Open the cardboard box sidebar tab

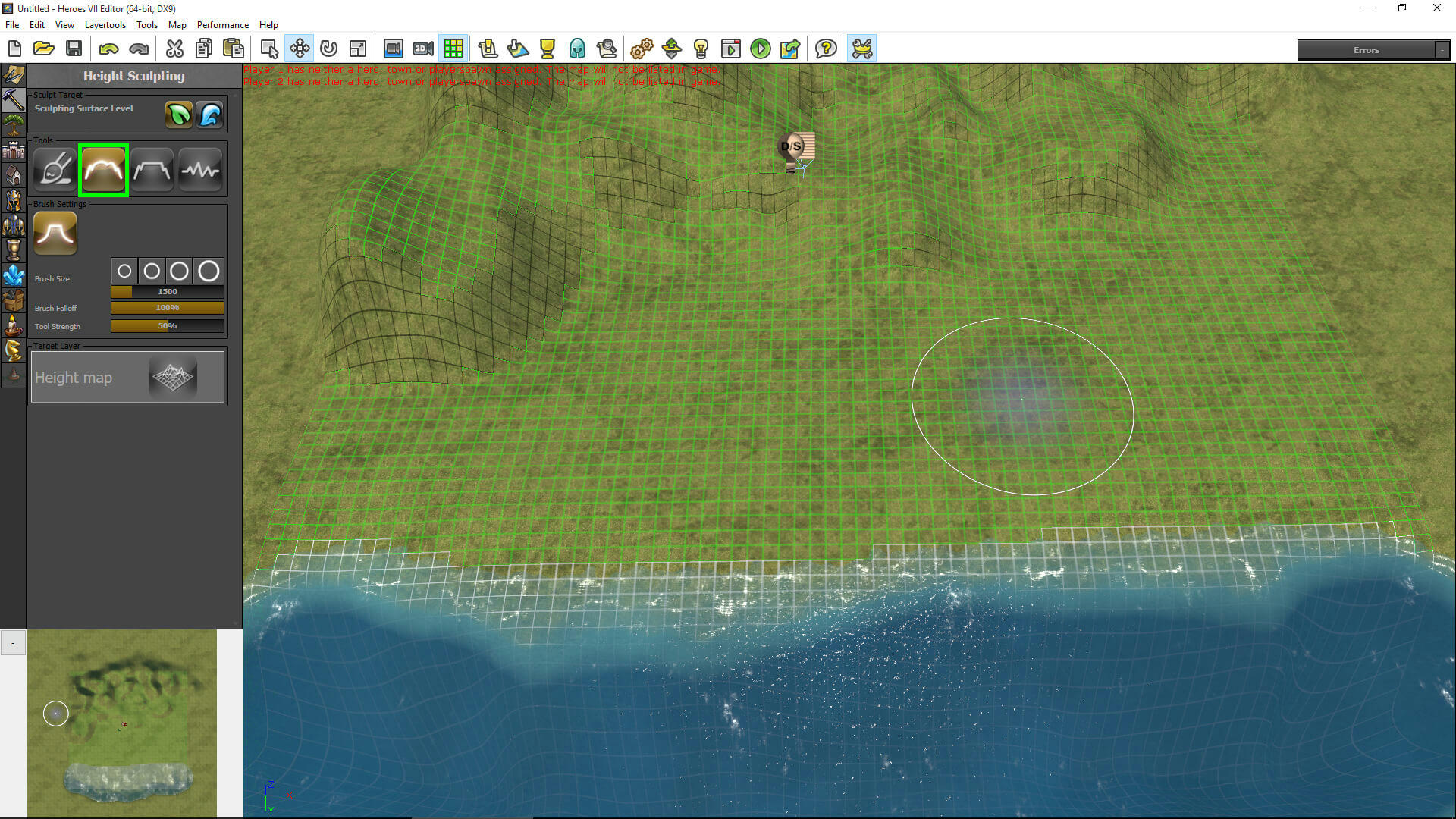click(13, 301)
